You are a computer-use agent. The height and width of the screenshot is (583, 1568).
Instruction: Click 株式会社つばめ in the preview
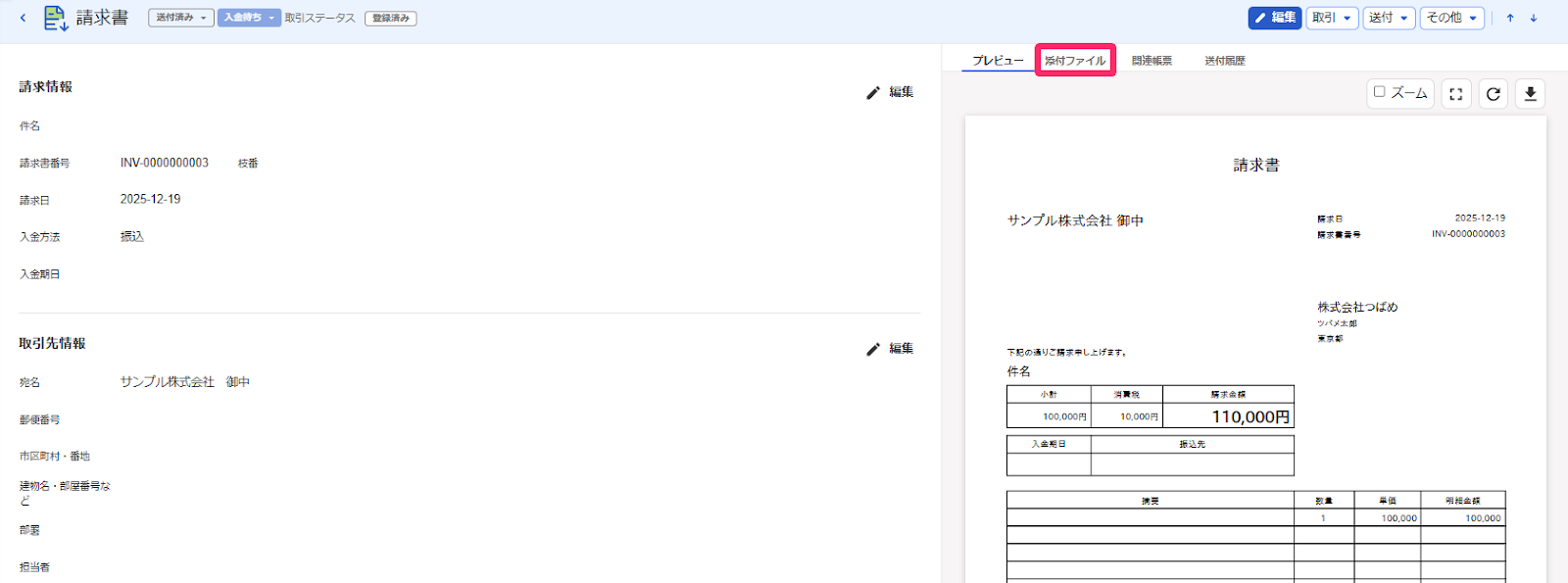(1357, 307)
